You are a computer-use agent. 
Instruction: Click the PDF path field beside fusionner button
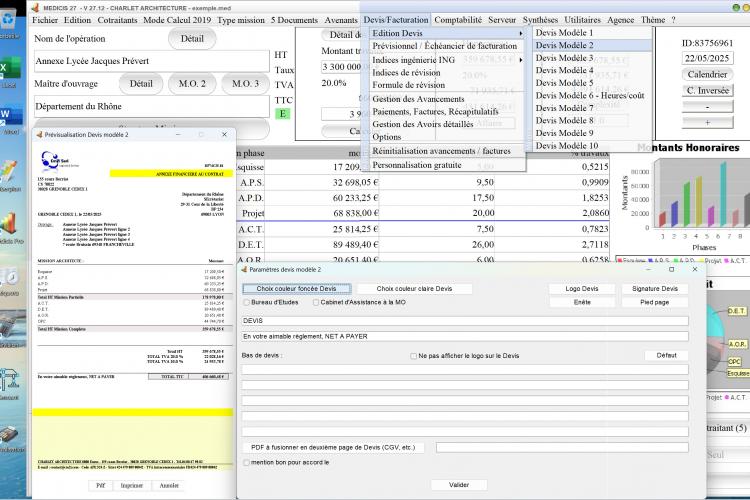pyautogui.click(x=562, y=447)
